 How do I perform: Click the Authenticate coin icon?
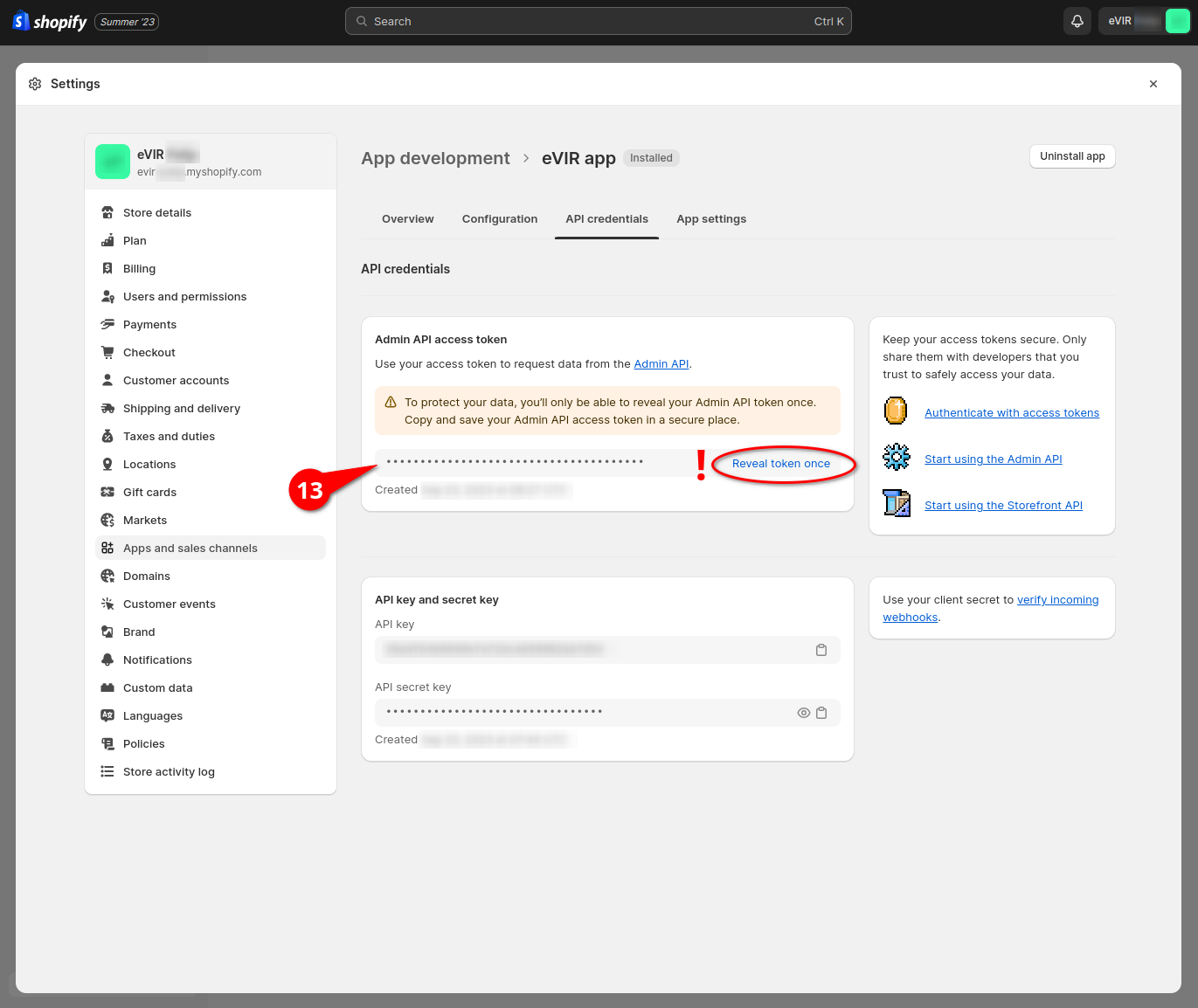point(896,411)
